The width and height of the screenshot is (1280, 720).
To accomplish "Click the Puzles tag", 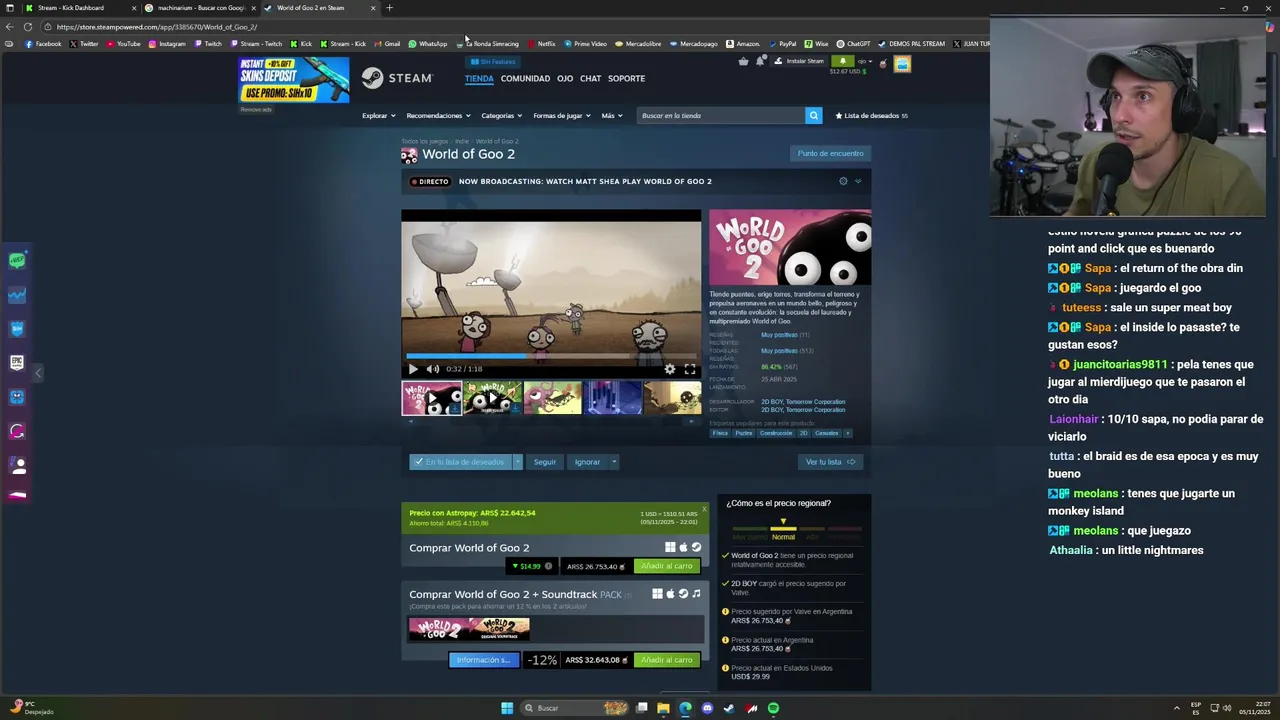I will 743,433.
